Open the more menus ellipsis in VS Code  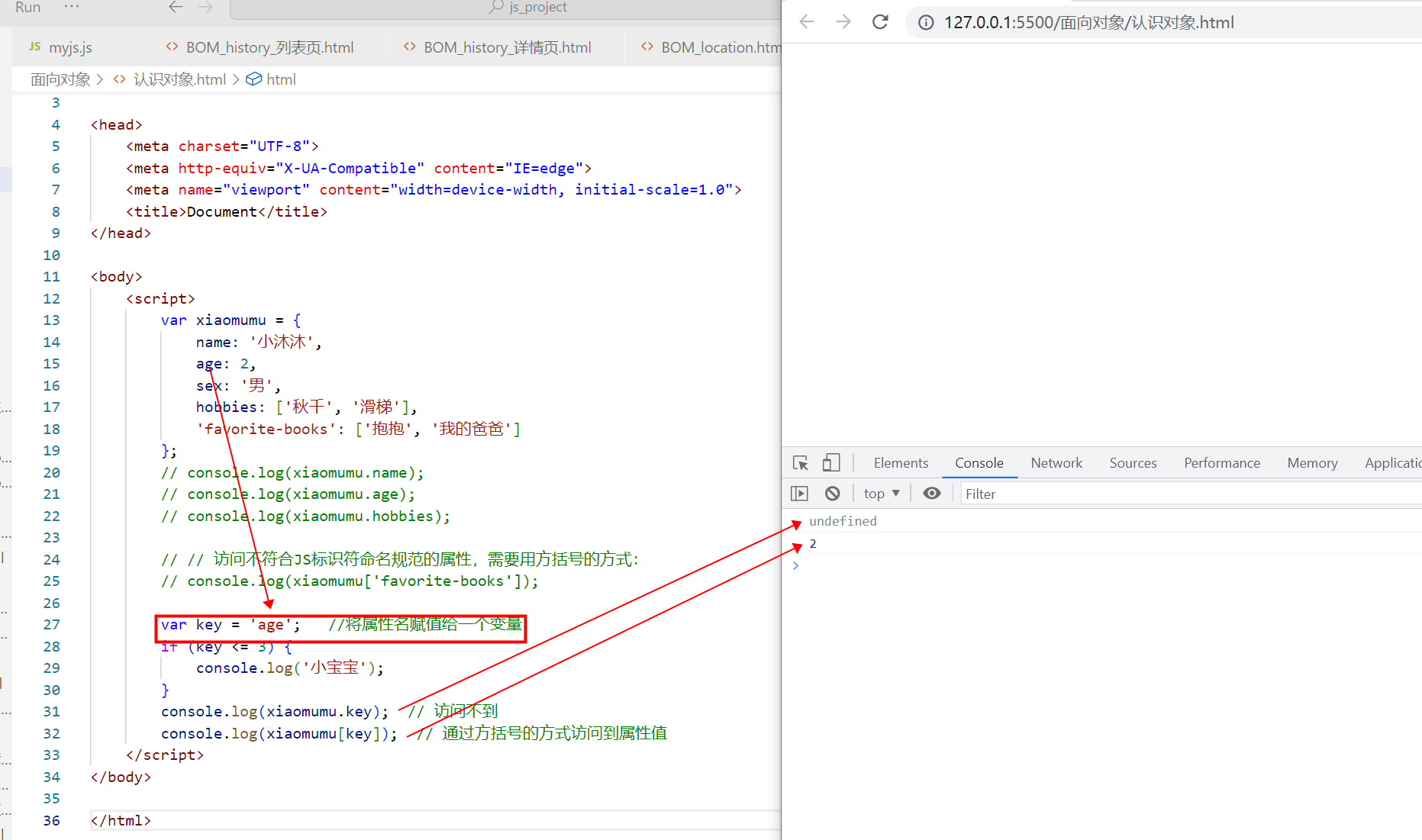click(72, 7)
